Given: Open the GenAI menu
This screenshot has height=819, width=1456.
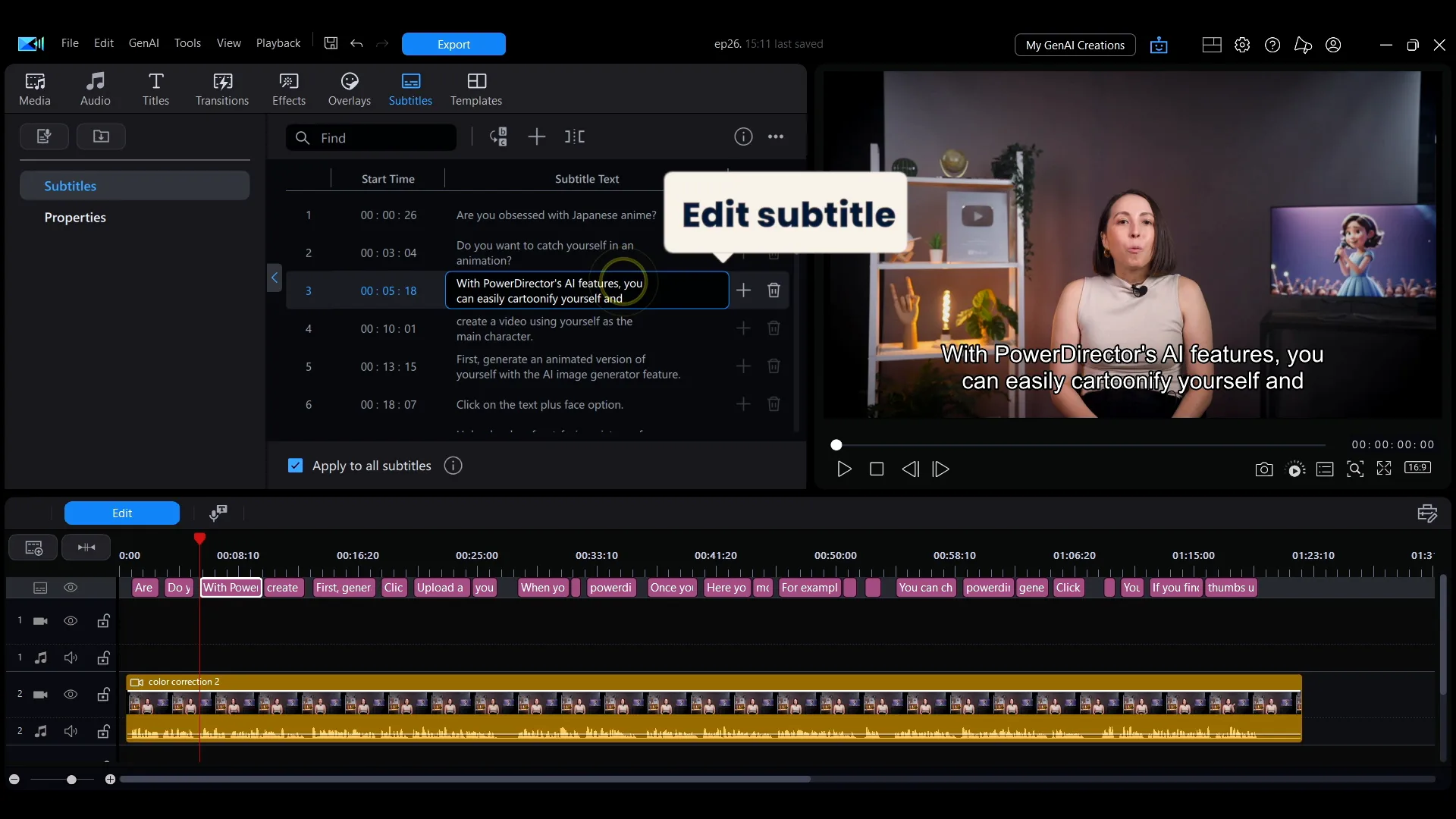Looking at the screenshot, I should 144,43.
